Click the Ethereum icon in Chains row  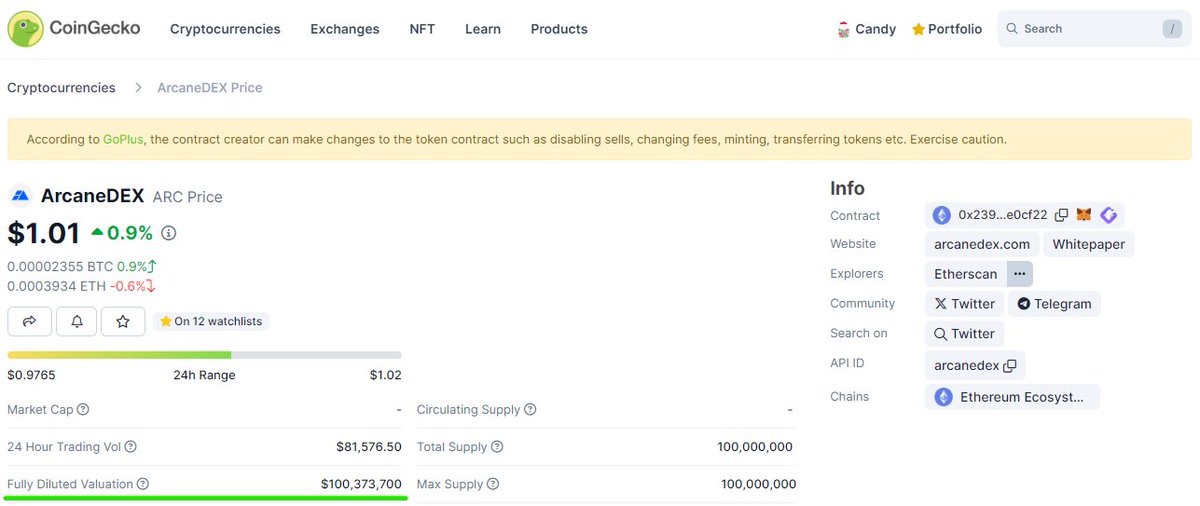[943, 397]
